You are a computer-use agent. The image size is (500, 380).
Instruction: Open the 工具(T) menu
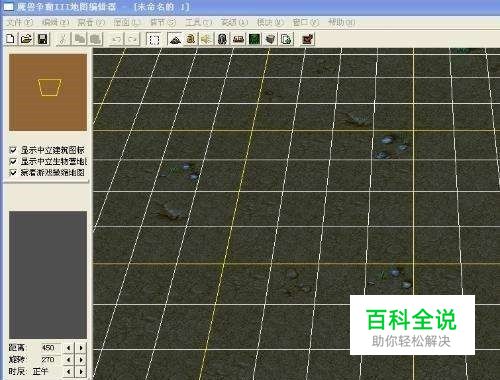point(199,22)
